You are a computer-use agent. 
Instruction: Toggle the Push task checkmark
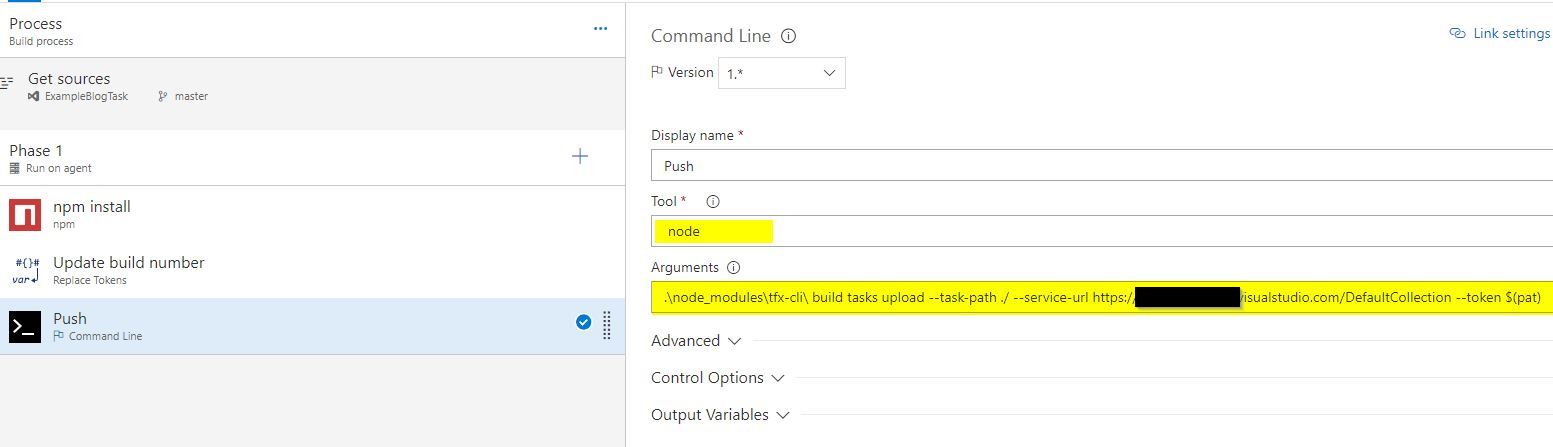[x=584, y=322]
